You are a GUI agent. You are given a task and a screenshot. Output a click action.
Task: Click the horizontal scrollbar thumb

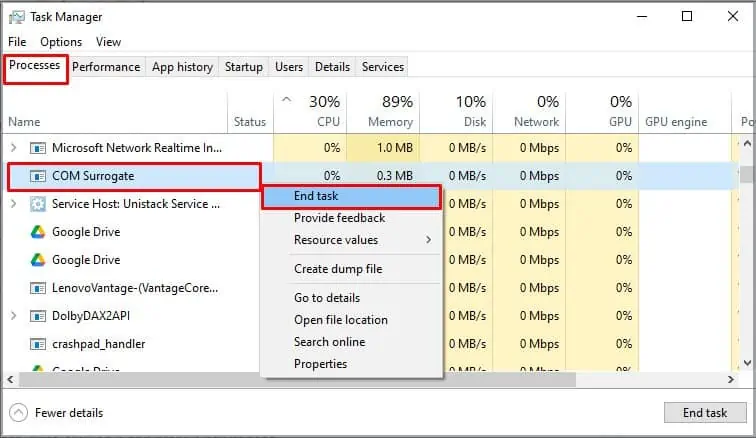point(297,380)
